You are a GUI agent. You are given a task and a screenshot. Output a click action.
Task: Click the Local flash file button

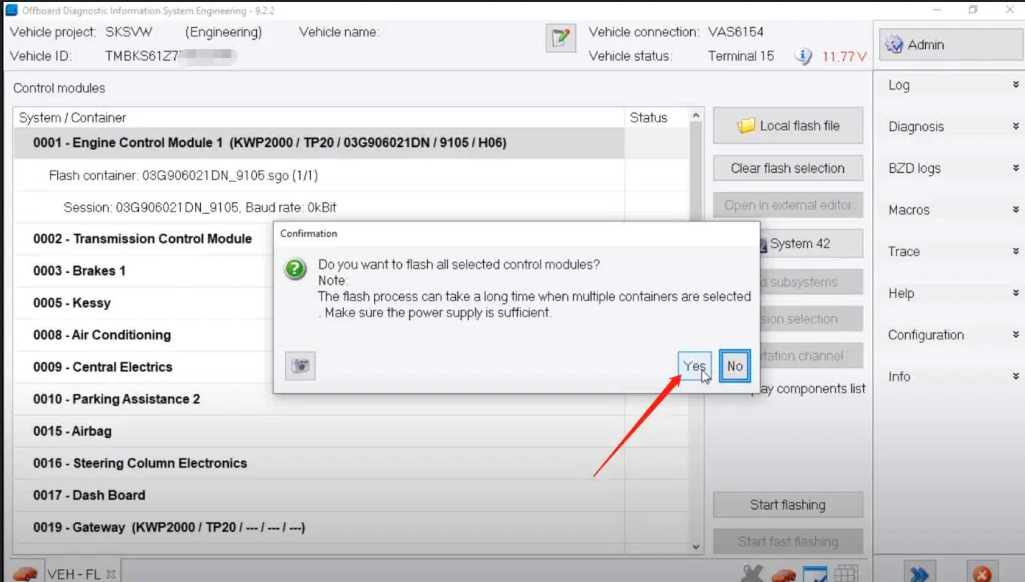[788, 126]
